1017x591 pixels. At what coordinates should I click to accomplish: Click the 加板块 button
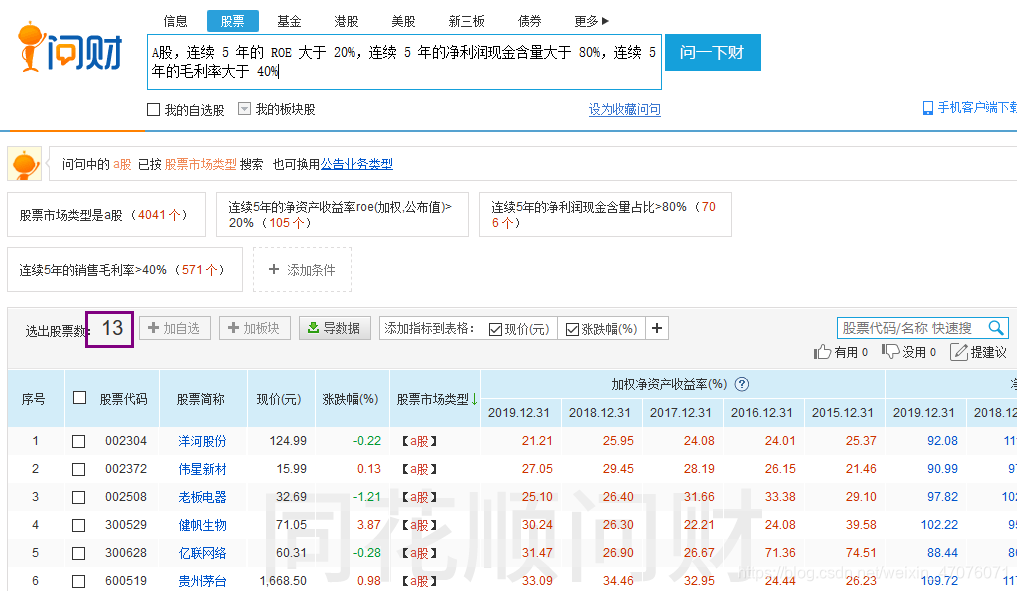pos(254,328)
